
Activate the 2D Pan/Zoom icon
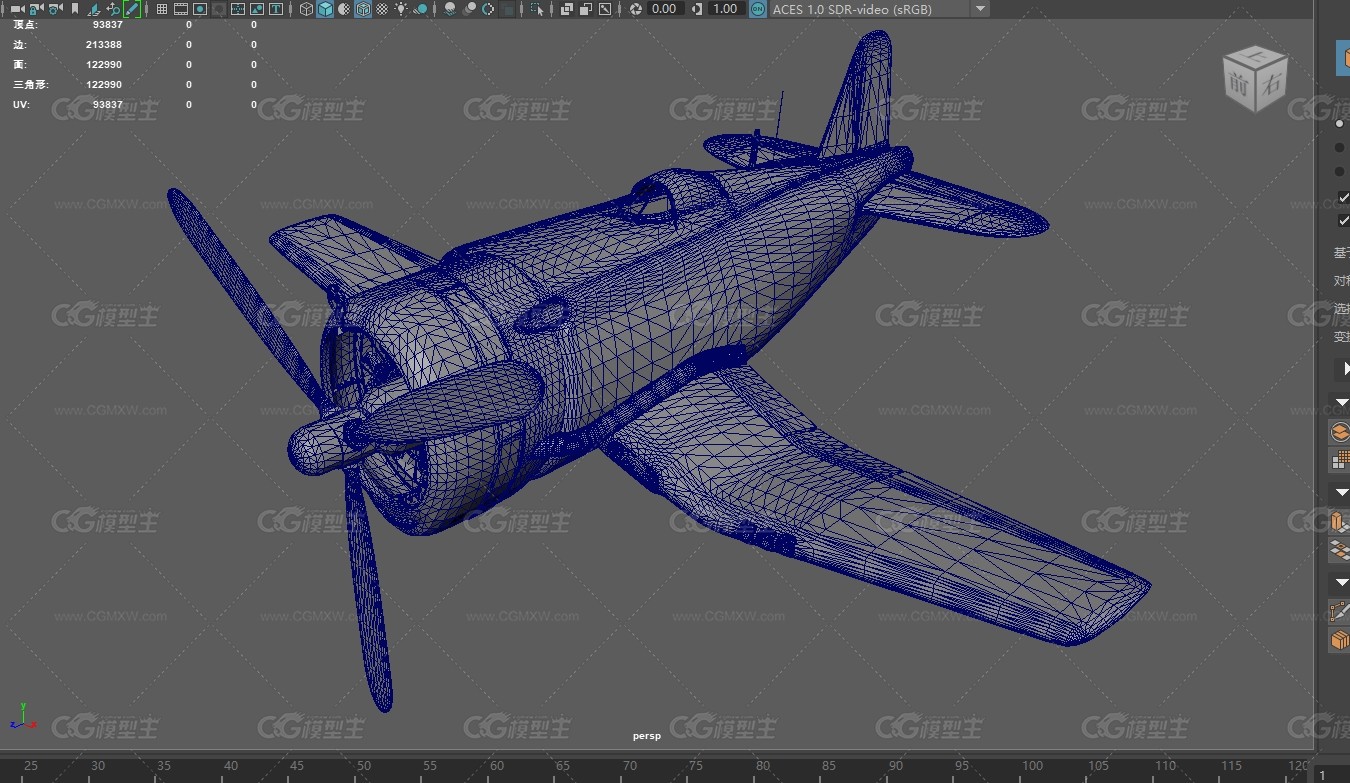(113, 9)
